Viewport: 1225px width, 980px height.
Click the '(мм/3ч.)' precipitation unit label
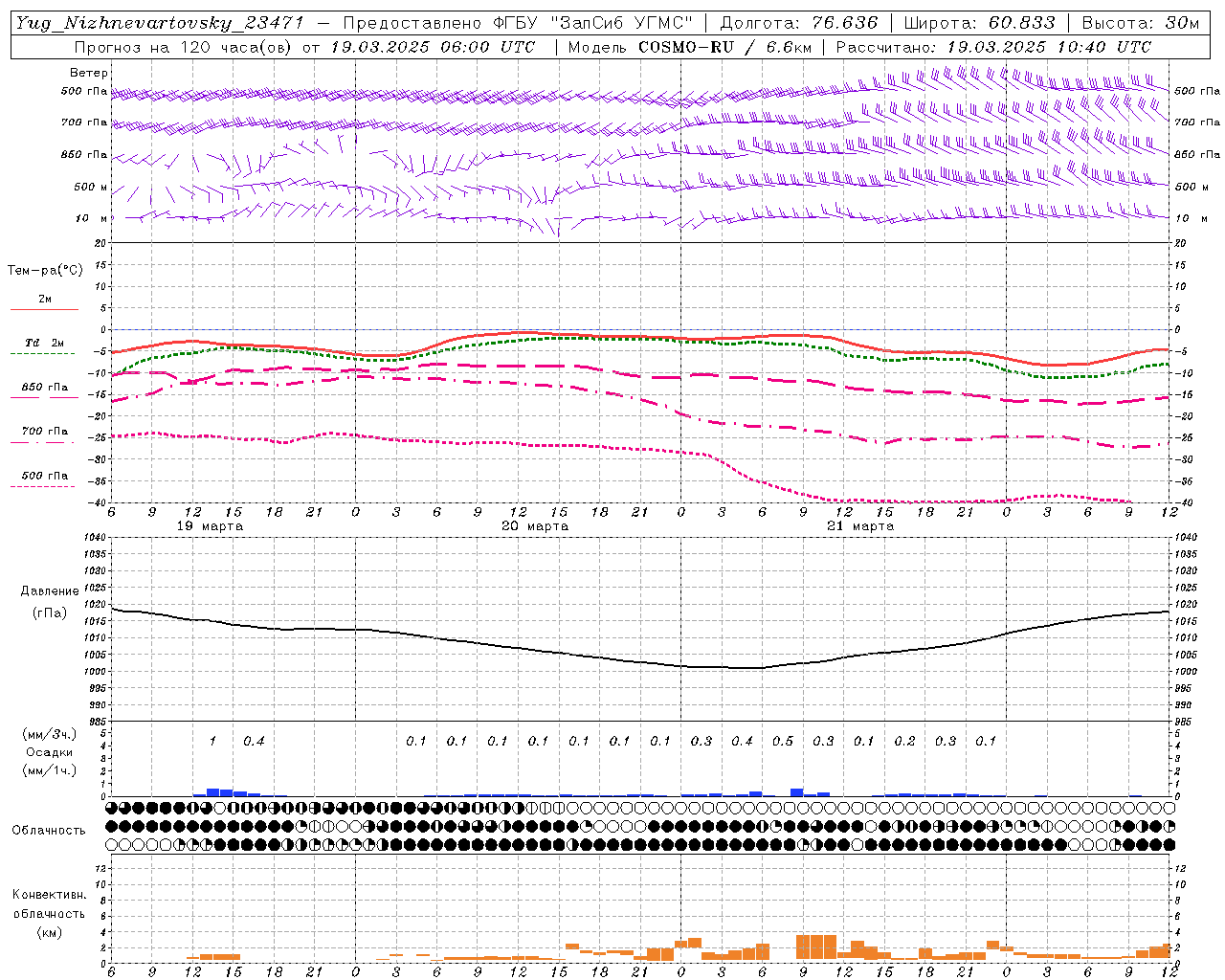point(48,734)
